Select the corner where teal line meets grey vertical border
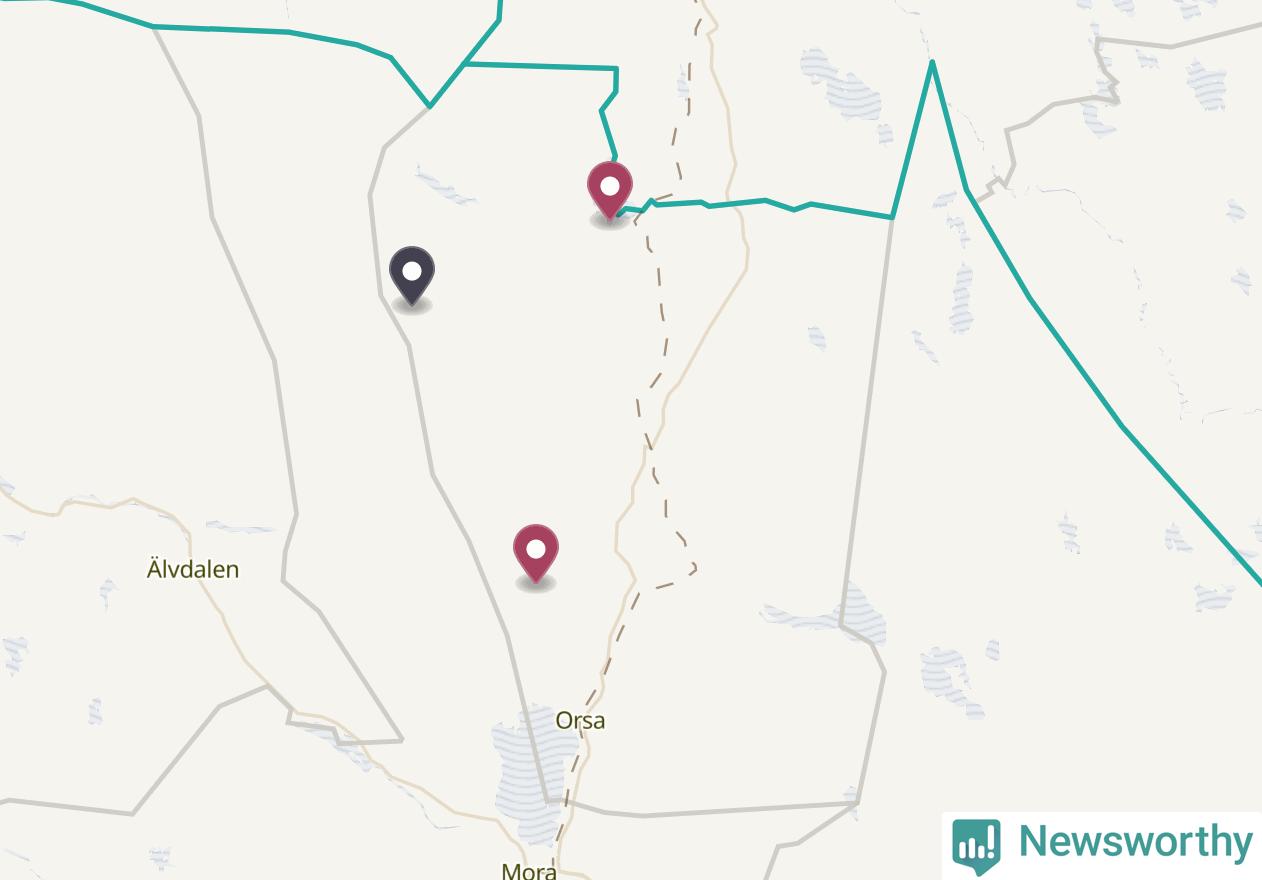 pyautogui.click(x=892, y=217)
